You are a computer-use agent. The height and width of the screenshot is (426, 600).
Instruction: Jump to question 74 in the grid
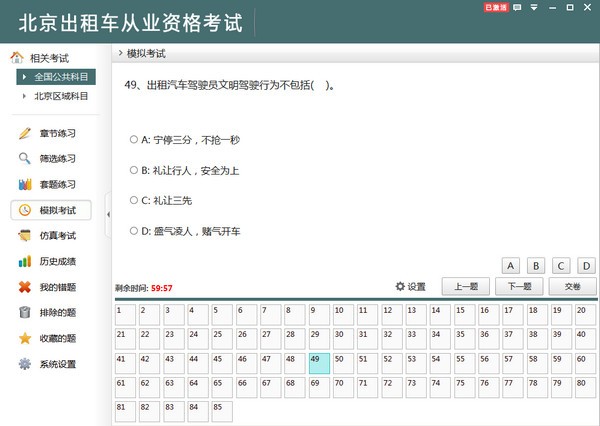click(x=440, y=388)
